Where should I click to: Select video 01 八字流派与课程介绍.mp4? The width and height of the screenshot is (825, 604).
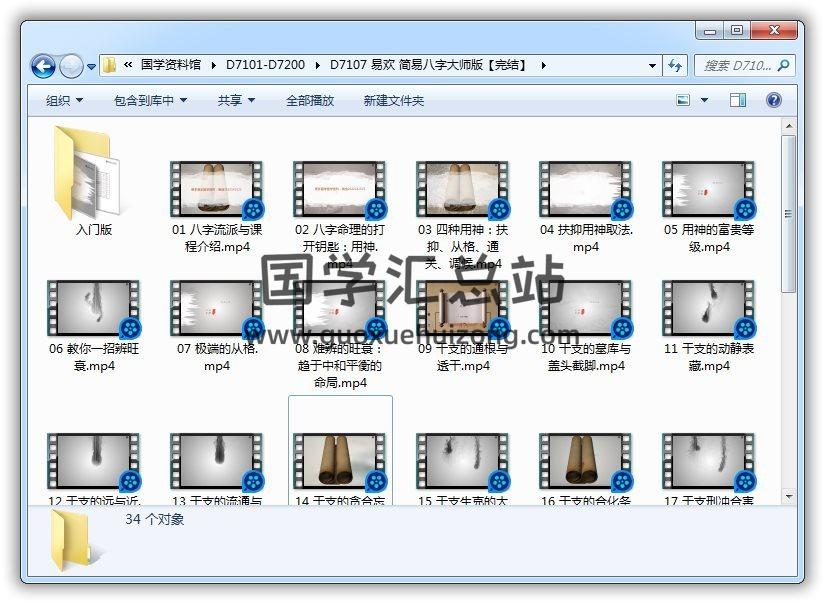tap(217, 207)
